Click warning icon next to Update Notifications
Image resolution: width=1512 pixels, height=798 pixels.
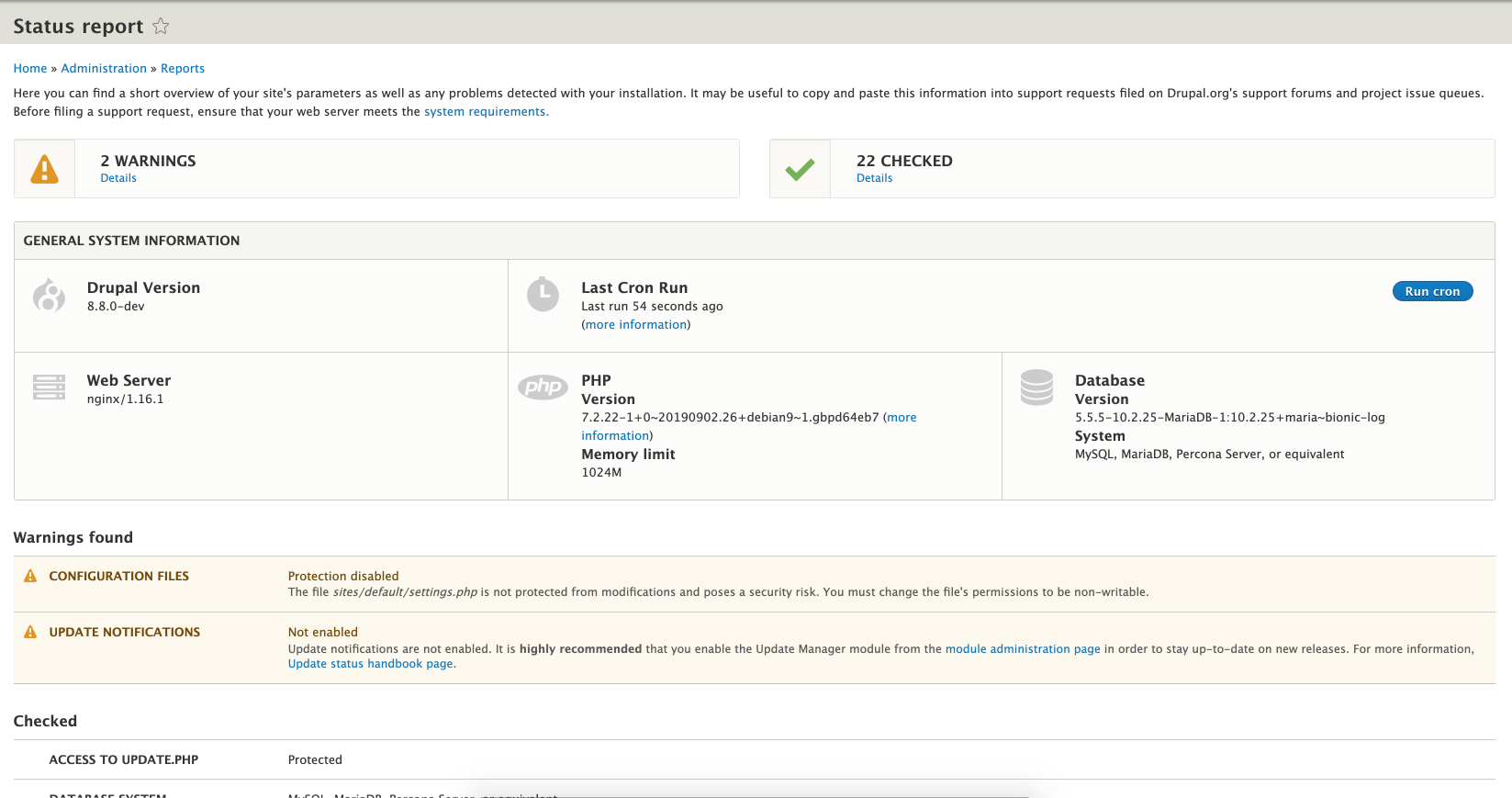point(30,632)
